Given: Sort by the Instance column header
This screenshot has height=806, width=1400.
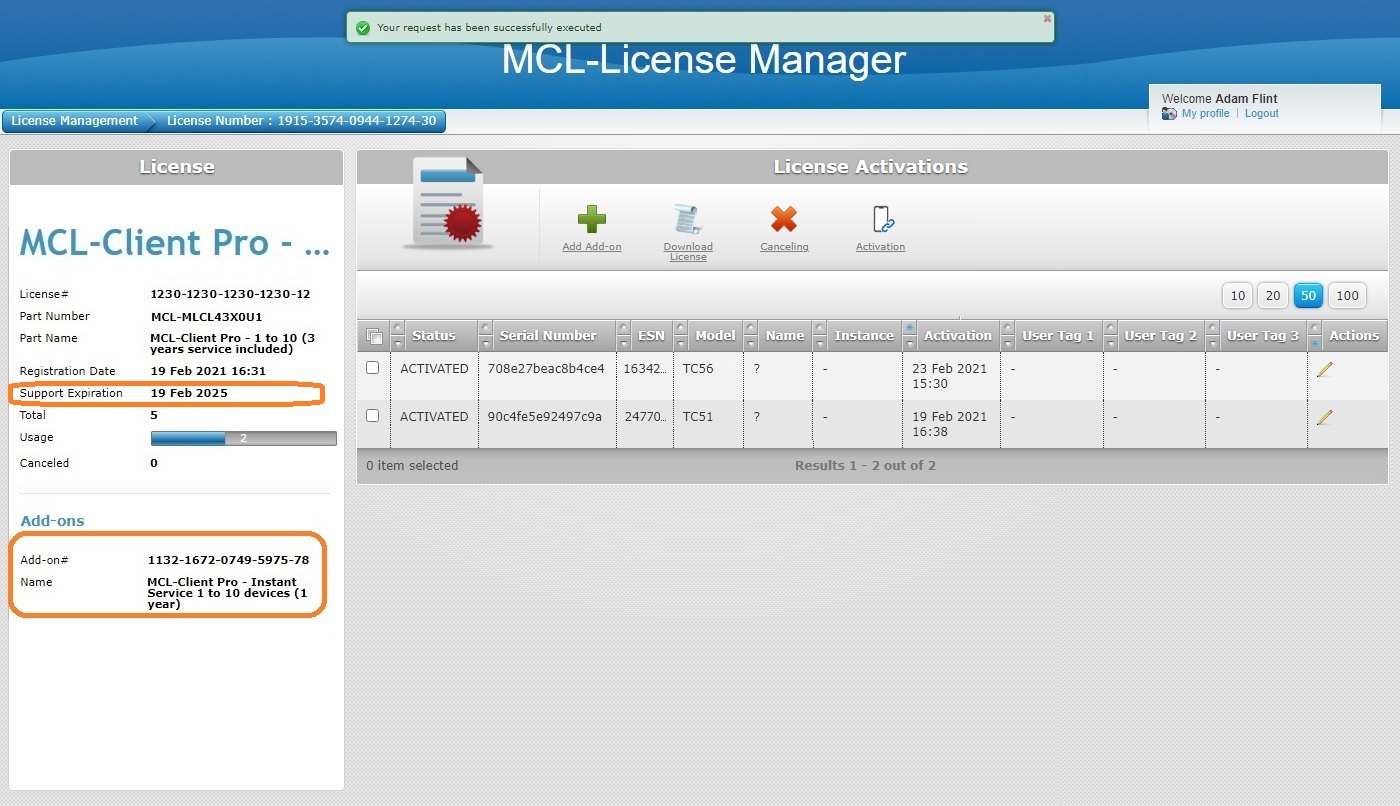Looking at the screenshot, I should (864, 336).
